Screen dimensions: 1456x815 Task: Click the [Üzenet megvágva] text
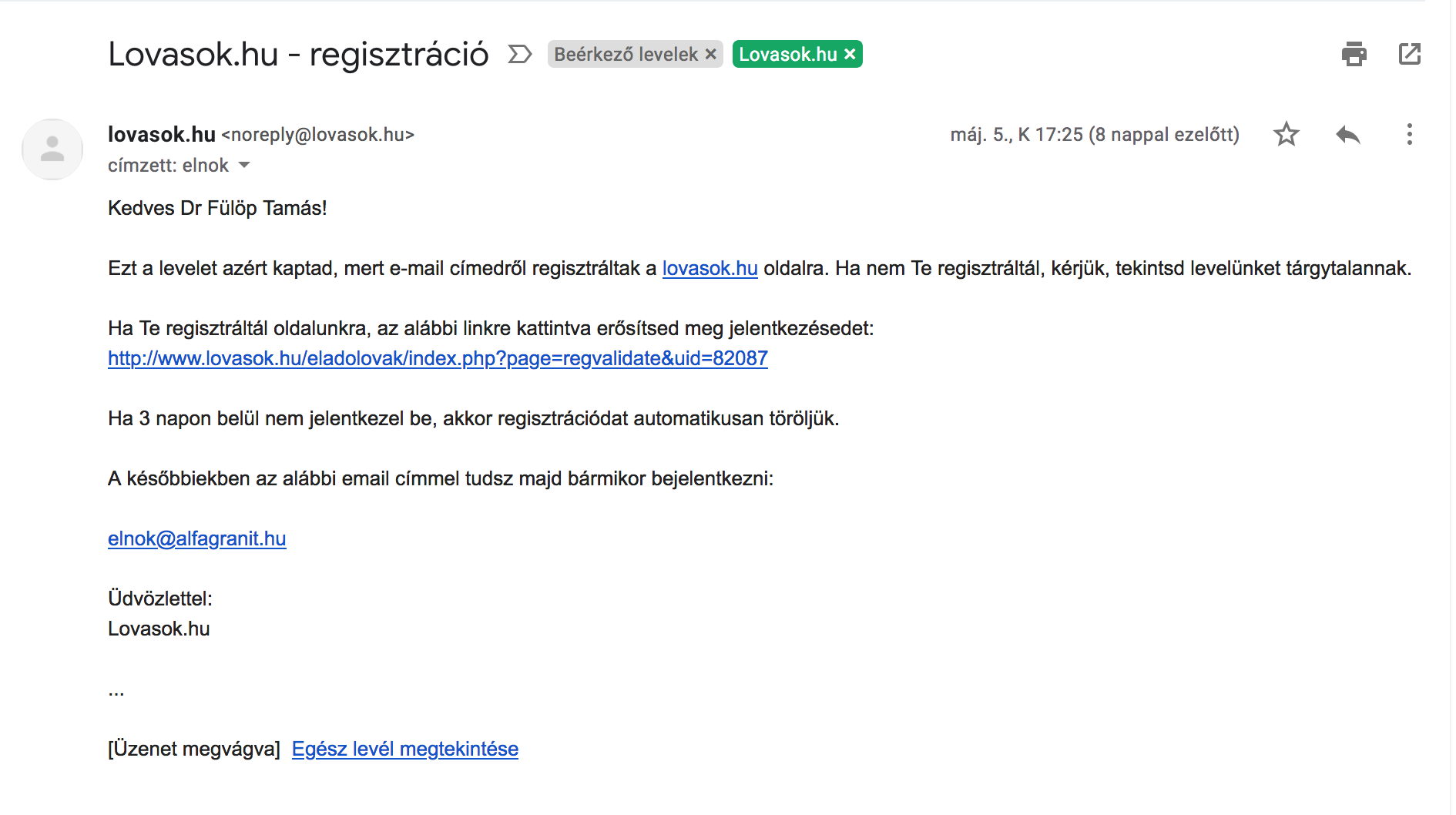194,749
